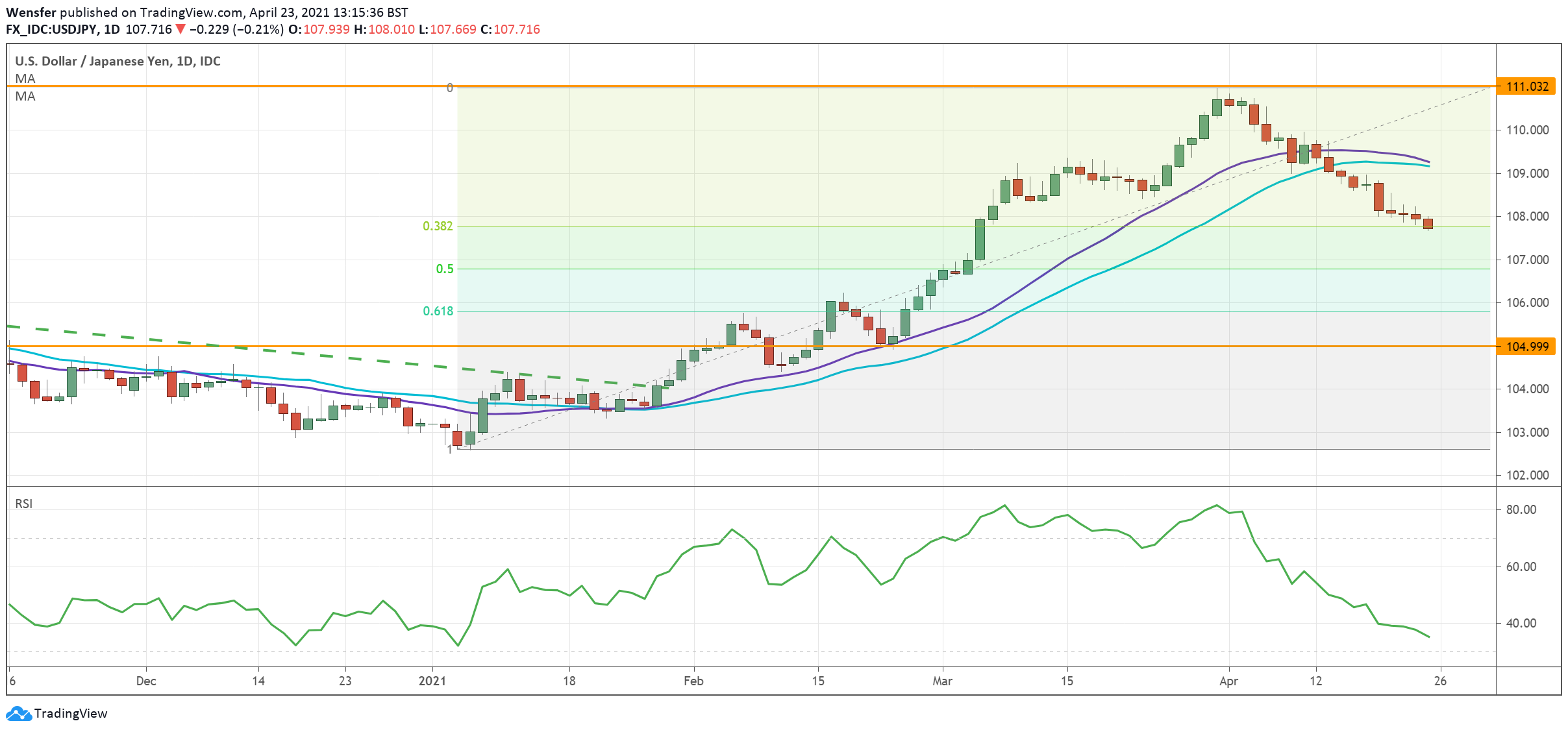Click the TradingView text at bottom-left
This screenshot has width=1568, height=732.
point(70,714)
